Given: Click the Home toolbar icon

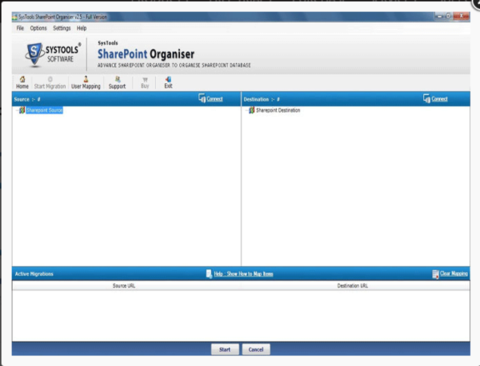Looking at the screenshot, I should (22, 79).
